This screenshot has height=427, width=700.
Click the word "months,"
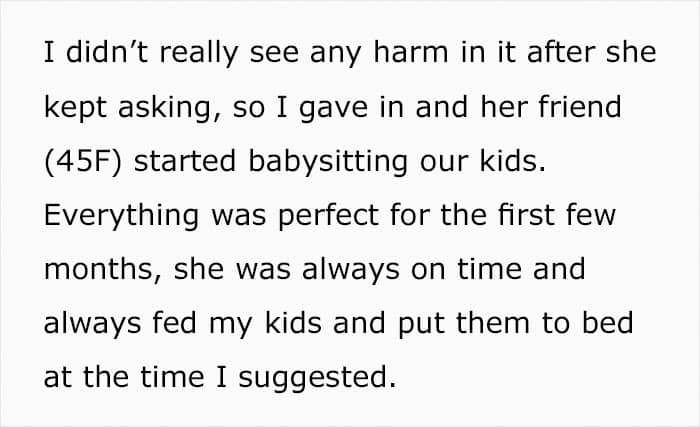pyautogui.click(x=103, y=269)
